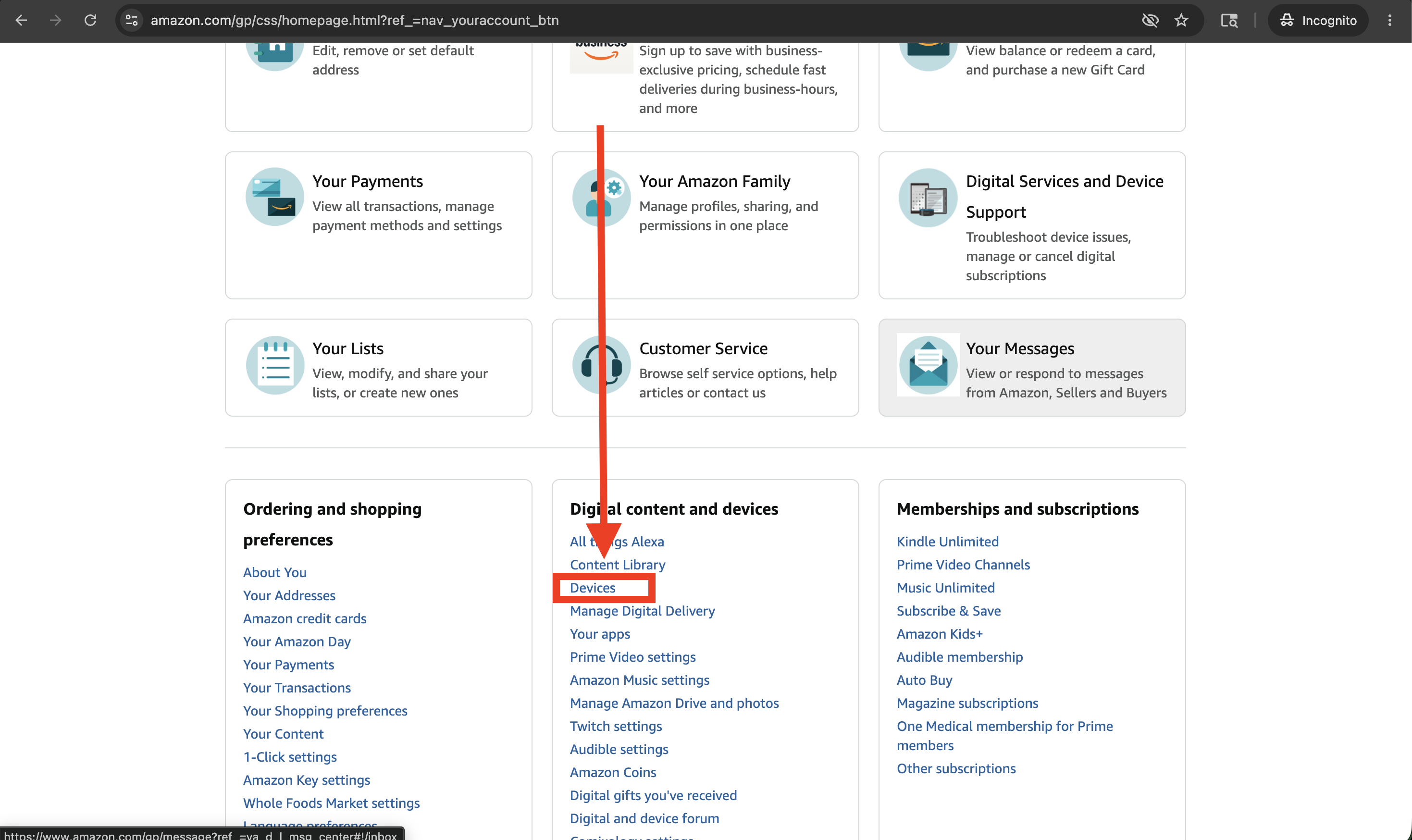
Task: Open Whole Foods Market settings link
Action: tap(332, 804)
